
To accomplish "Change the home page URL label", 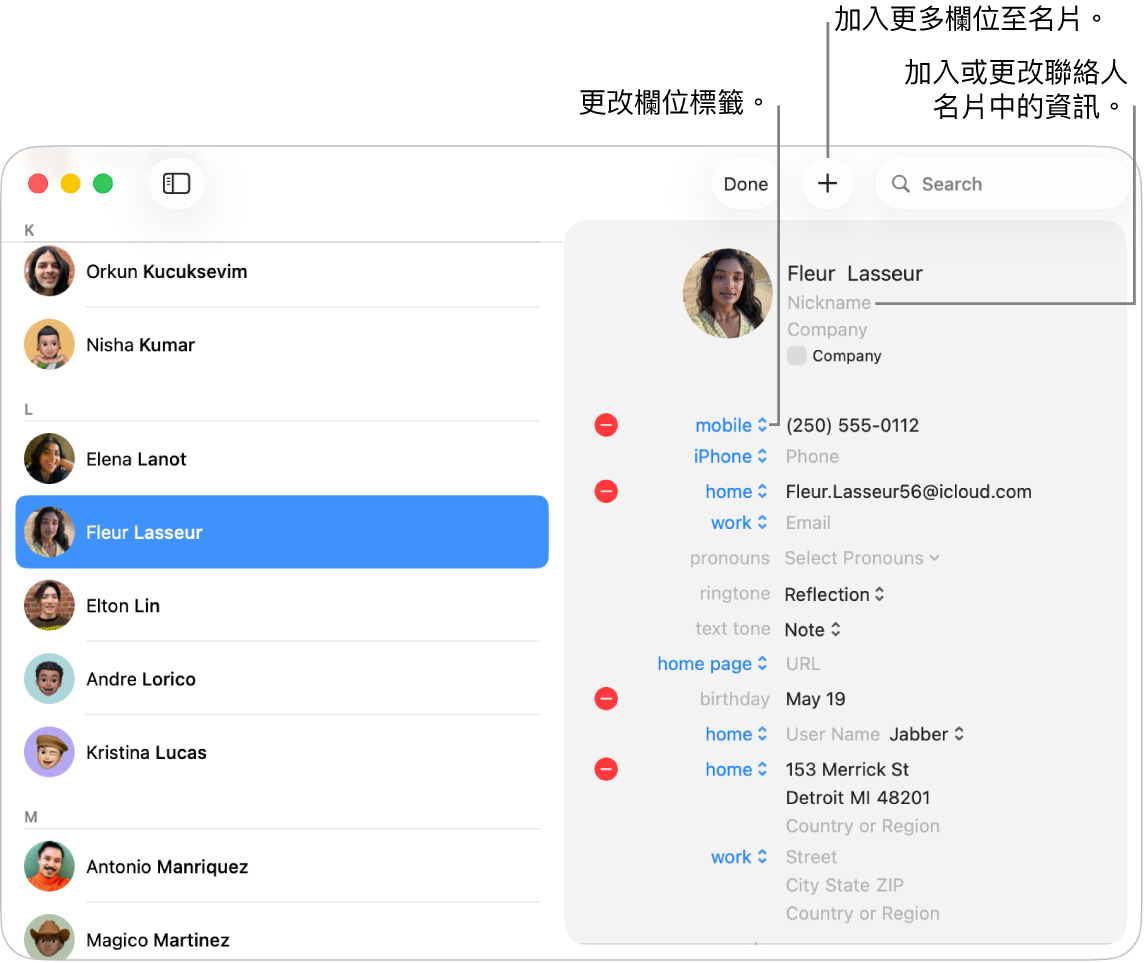I will pyautogui.click(x=712, y=664).
